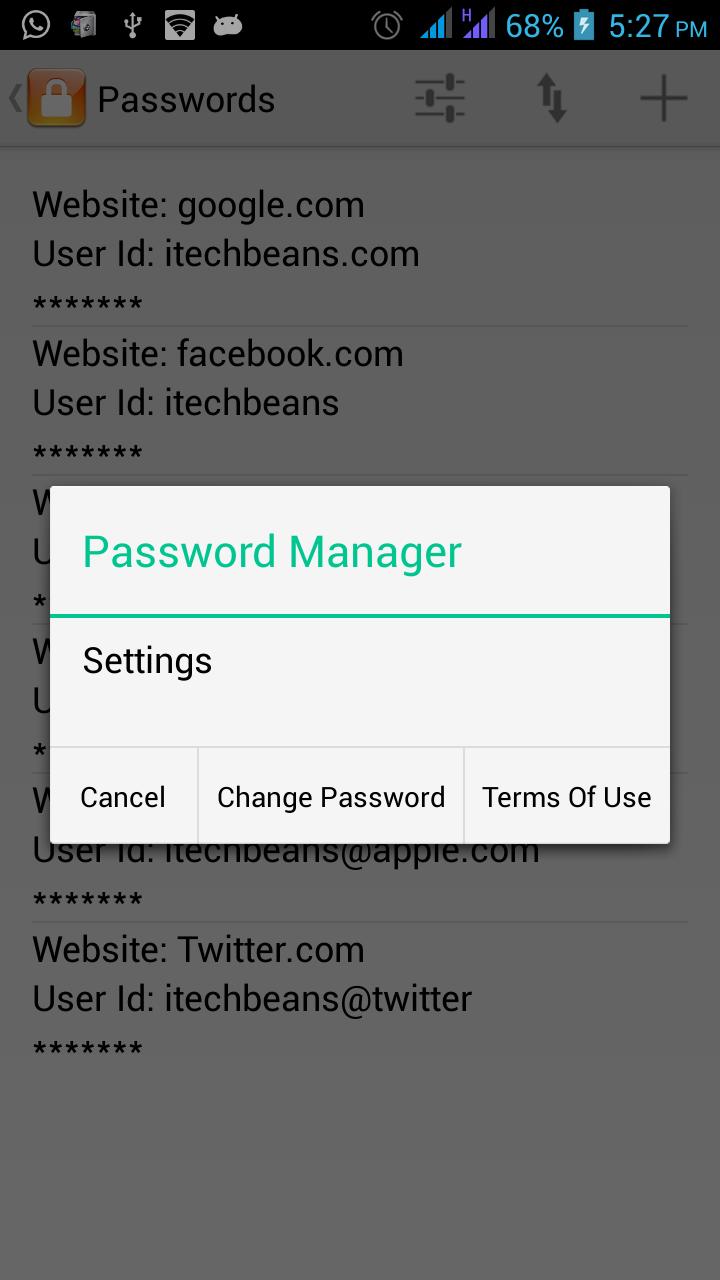Add new password with plus icon

[x=664, y=99]
